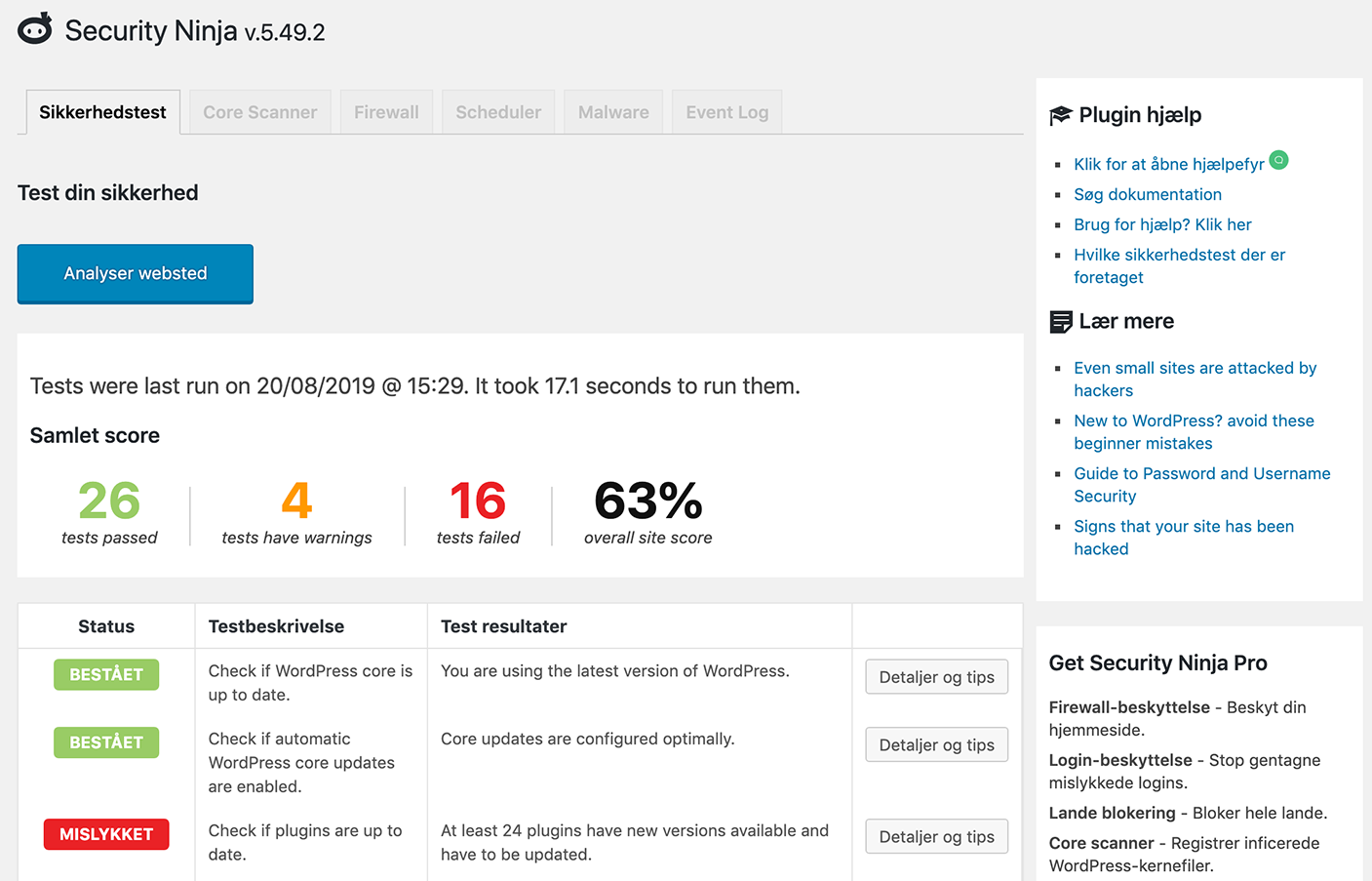1372x881 pixels.
Task: Click the Security Ninja ninja logo
Action: [33, 28]
